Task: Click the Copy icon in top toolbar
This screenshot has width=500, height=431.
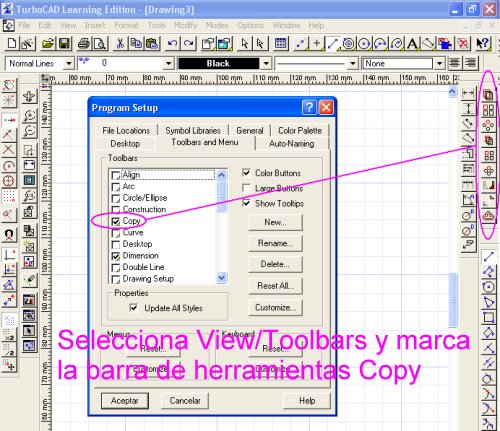Action: click(x=136, y=43)
